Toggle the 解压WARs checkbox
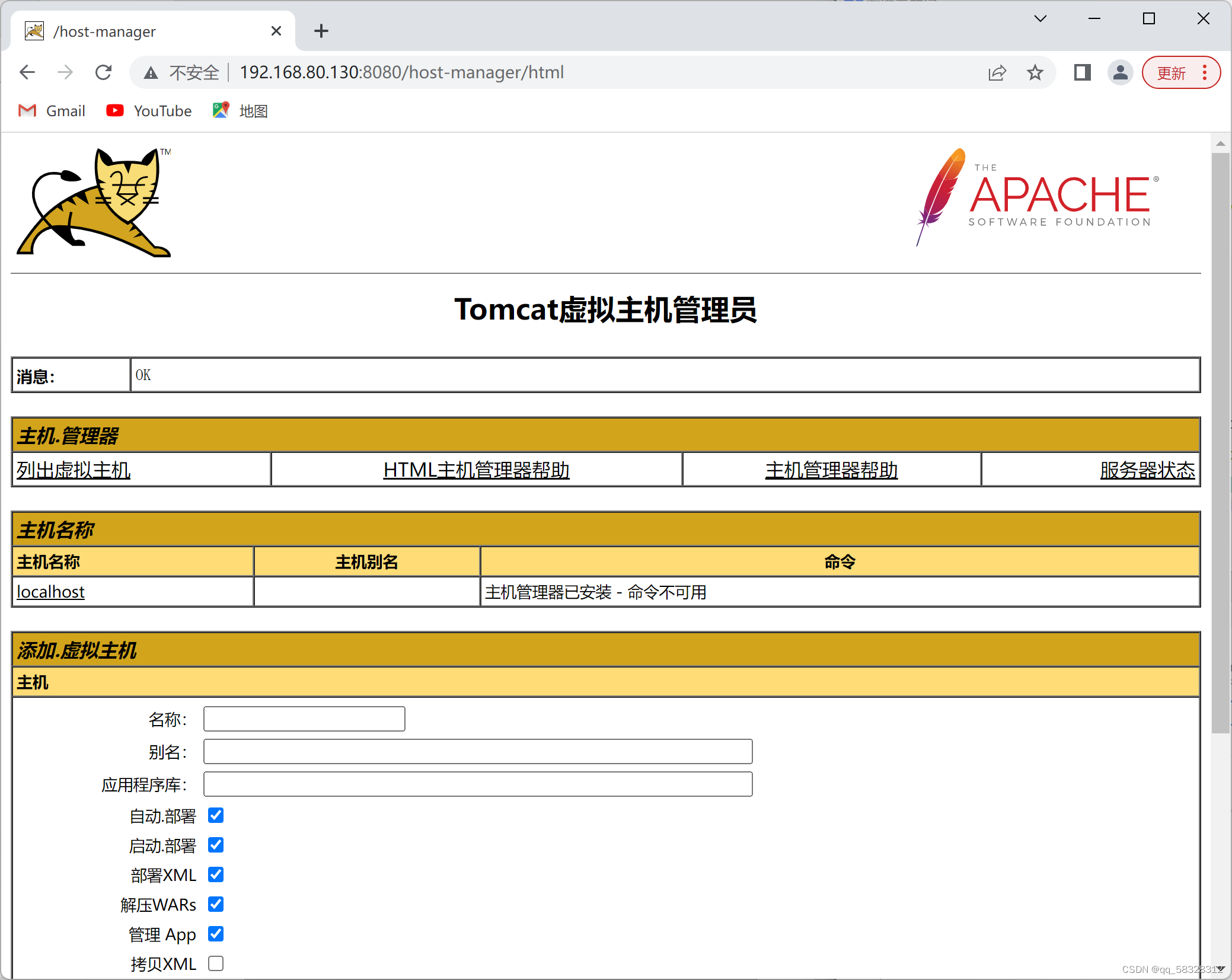The width and height of the screenshot is (1232, 980). pyautogui.click(x=216, y=904)
